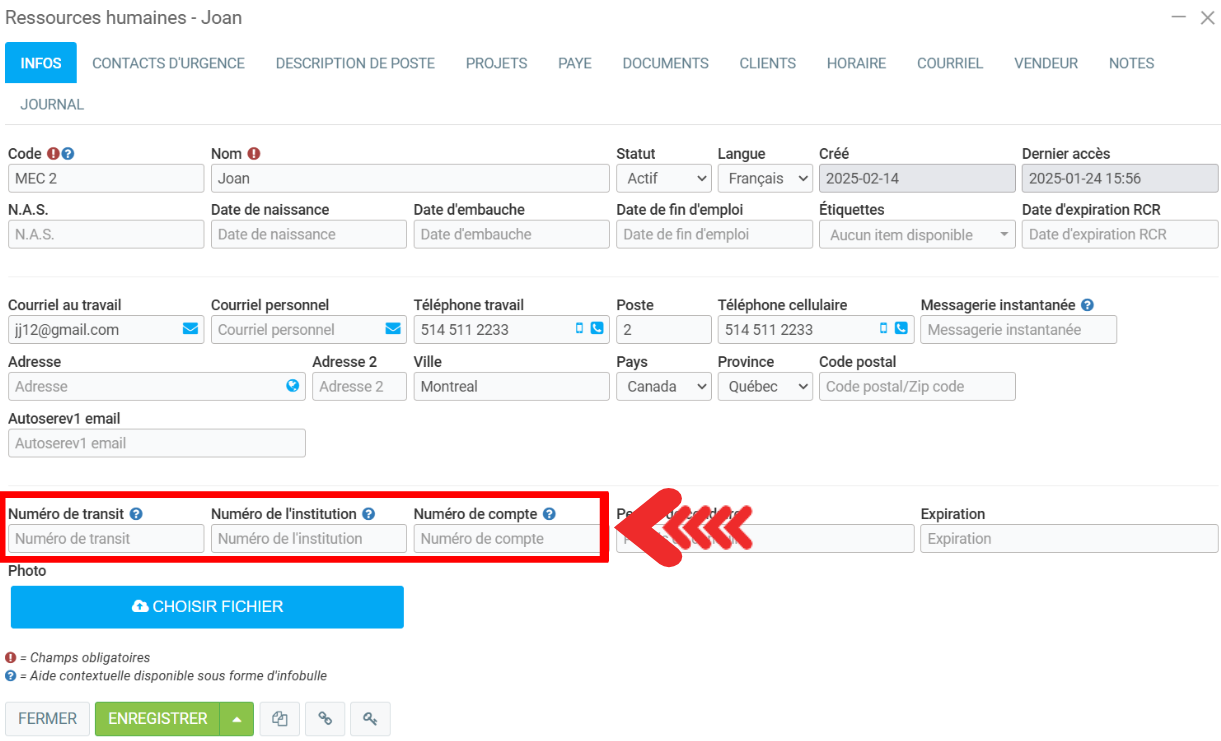Switch to the Contacts d'urgence tab
Screen dimensions: 1221x741
pyautogui.click(x=168, y=63)
